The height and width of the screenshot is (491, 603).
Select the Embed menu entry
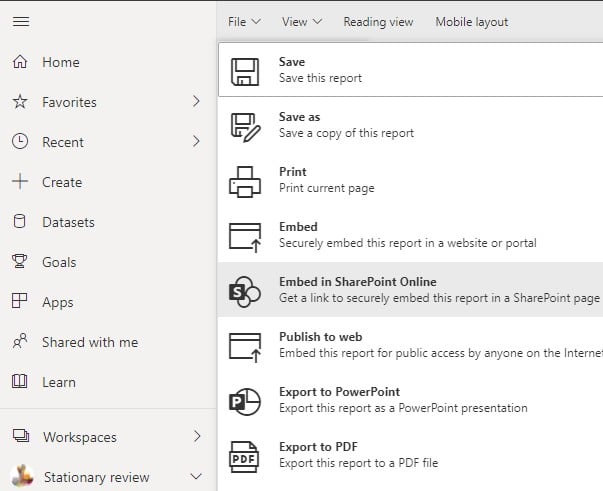[x=410, y=235]
